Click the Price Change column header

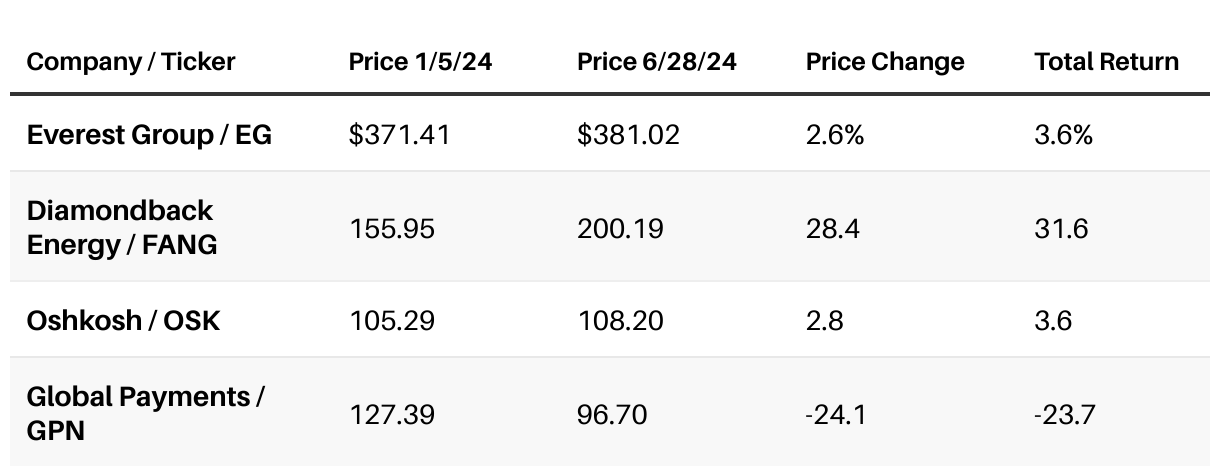tap(885, 62)
